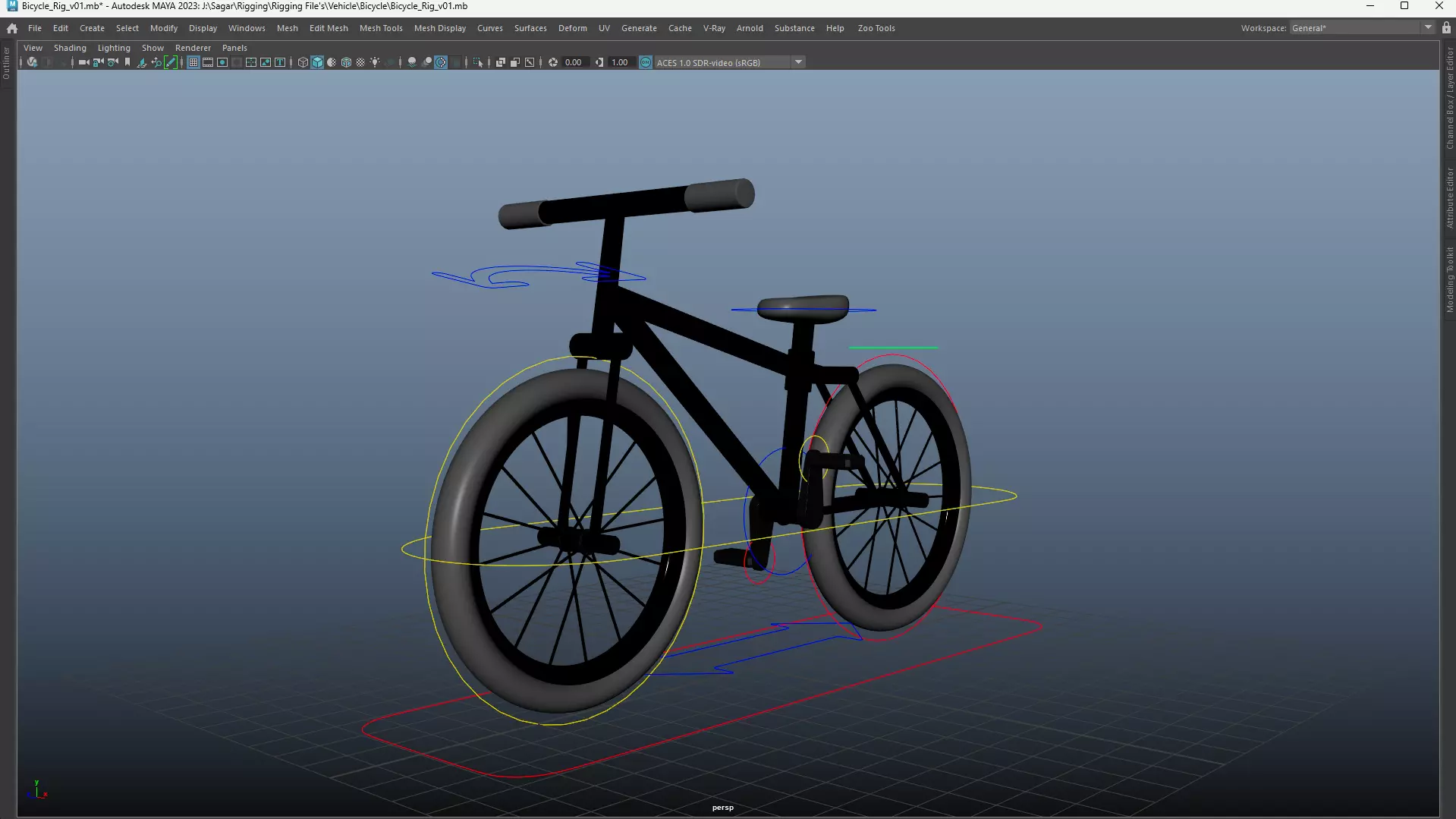
Task: Open the Mesh Tools menu
Action: click(x=381, y=28)
